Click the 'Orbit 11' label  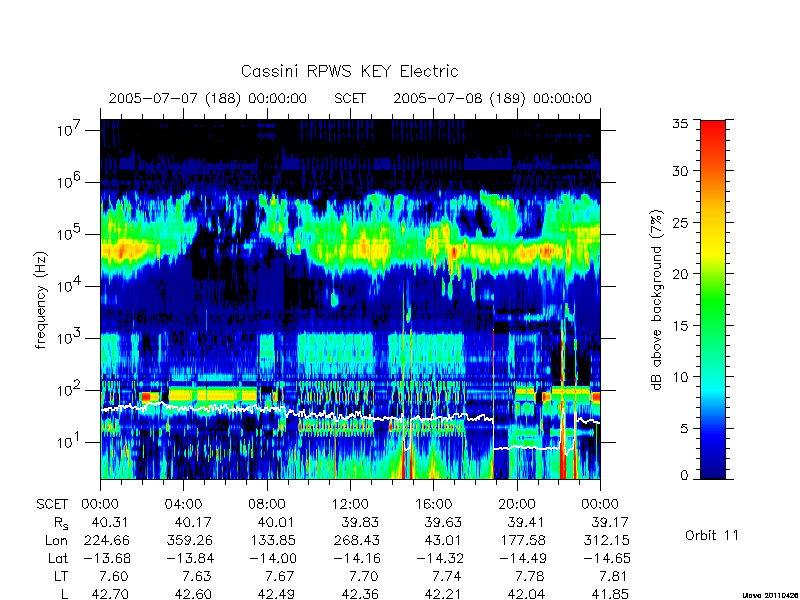(x=711, y=535)
